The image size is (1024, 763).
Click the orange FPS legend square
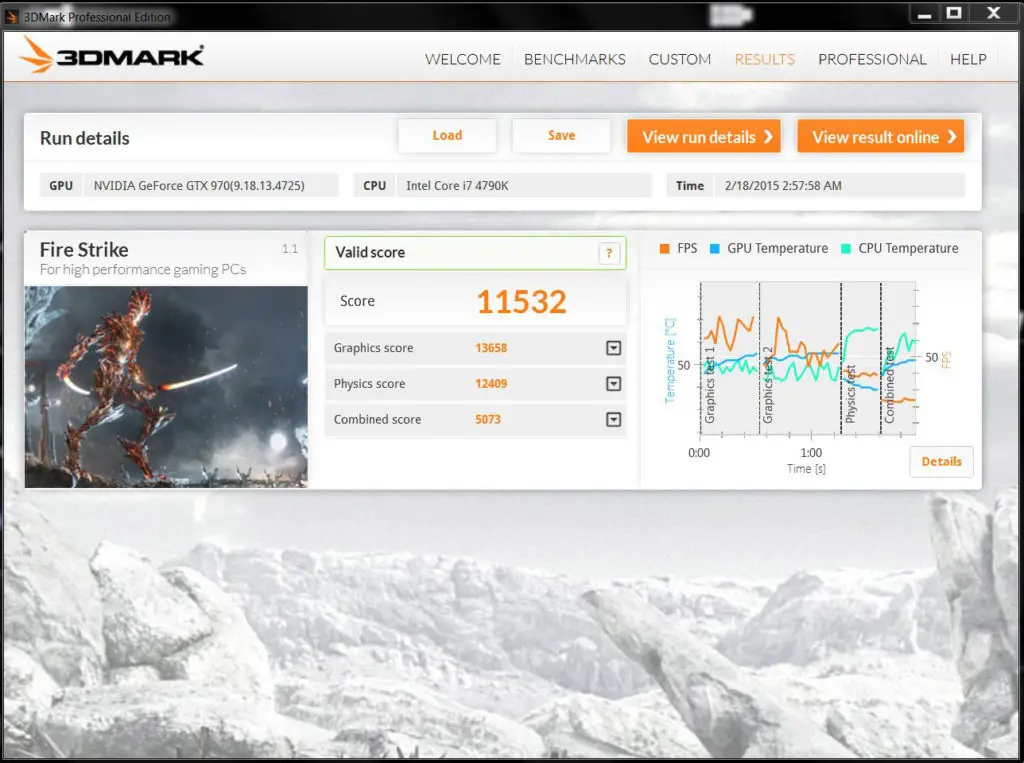664,248
